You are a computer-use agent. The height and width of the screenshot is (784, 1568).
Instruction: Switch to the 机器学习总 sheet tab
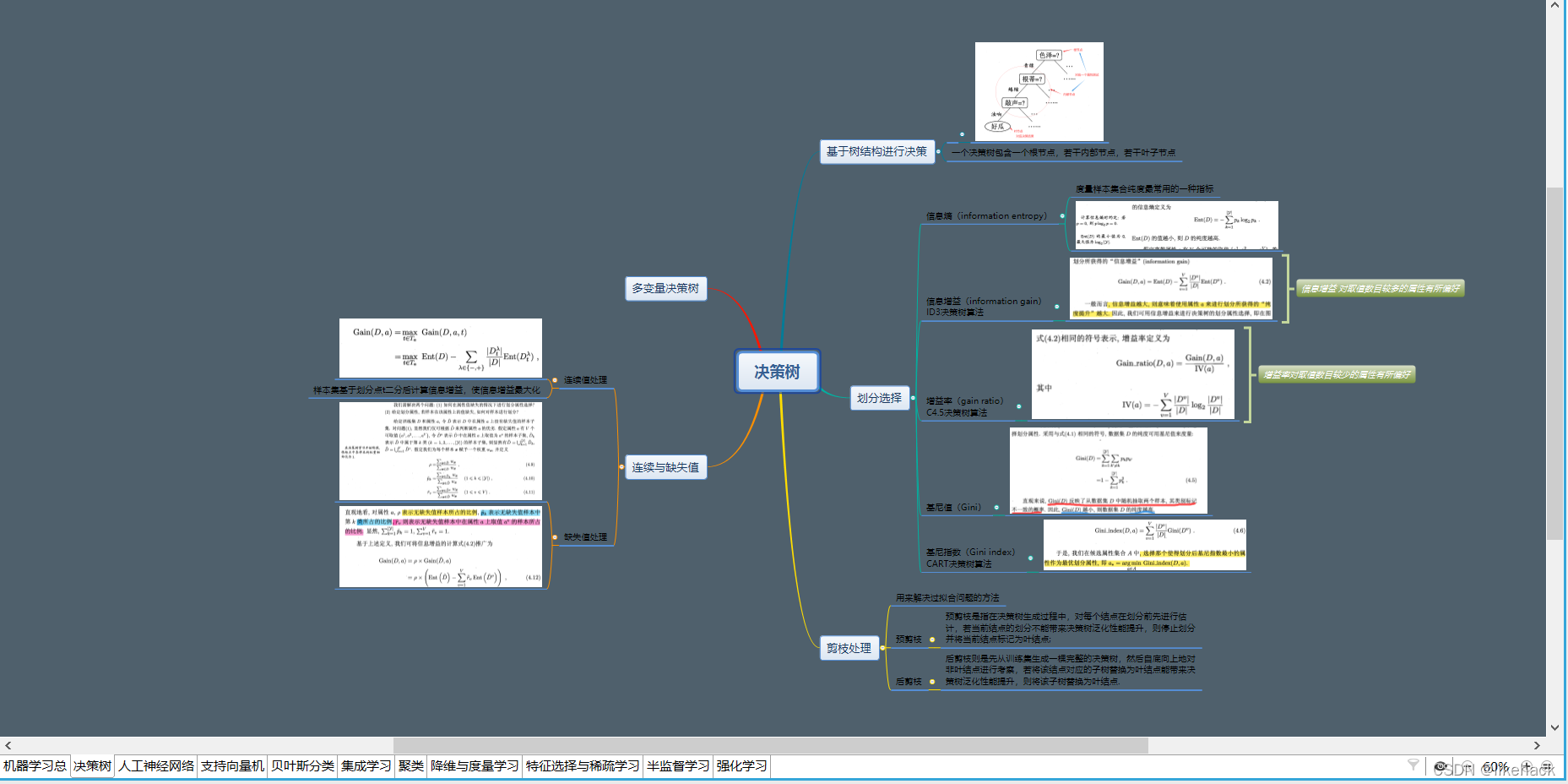(x=35, y=766)
